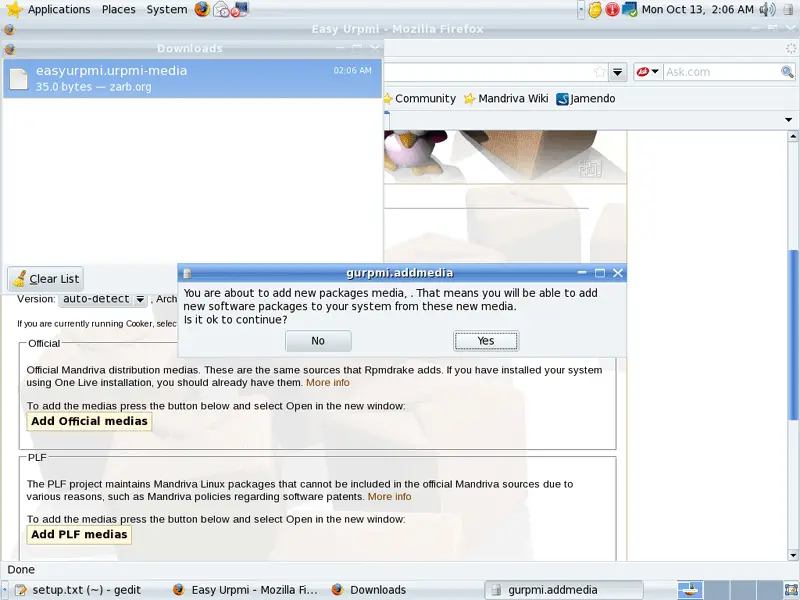Click the clock showing Mon Oct 13

[697, 9]
